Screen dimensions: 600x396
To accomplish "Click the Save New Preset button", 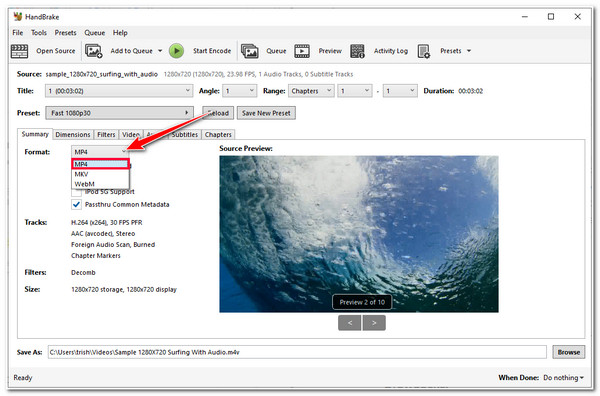I will pyautogui.click(x=266, y=113).
